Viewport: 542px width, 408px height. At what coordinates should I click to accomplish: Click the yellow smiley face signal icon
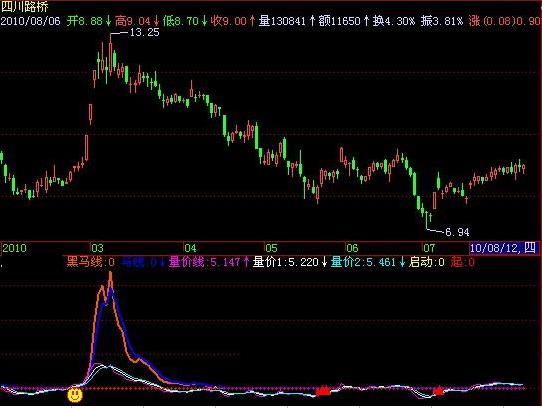click(75, 395)
